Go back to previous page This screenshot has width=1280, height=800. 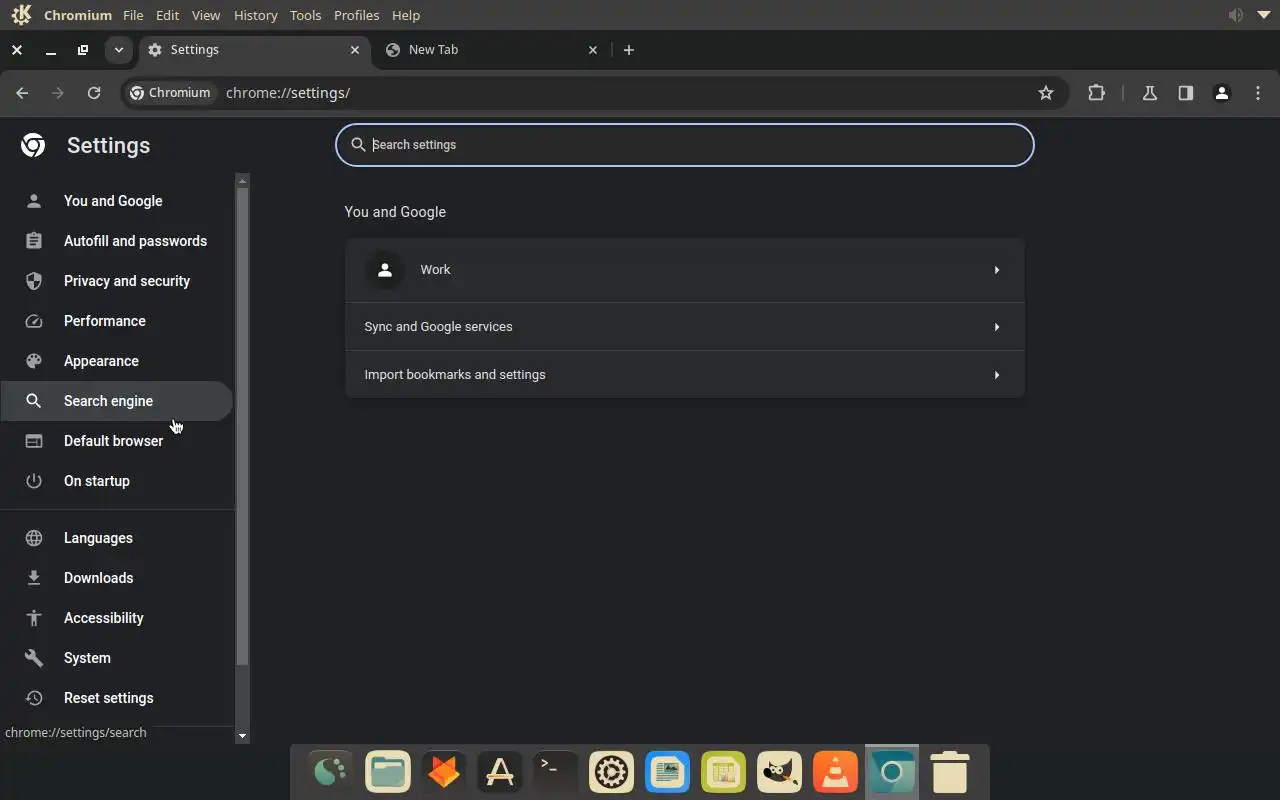coord(22,93)
